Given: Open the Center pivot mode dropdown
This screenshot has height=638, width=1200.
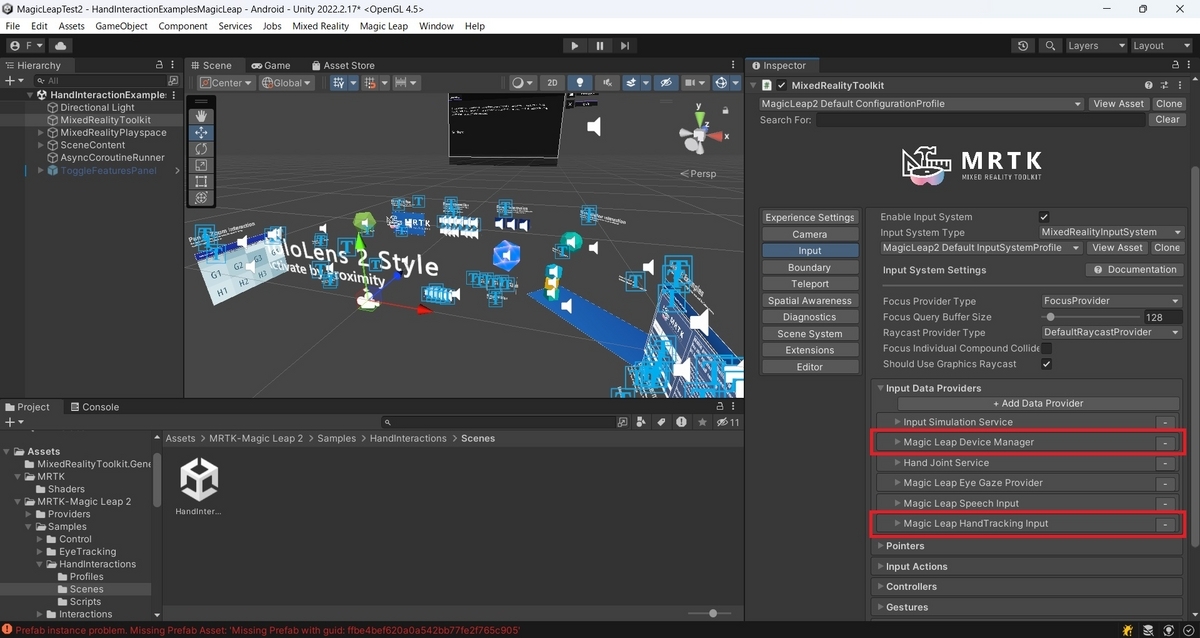Looking at the screenshot, I should click(226, 83).
